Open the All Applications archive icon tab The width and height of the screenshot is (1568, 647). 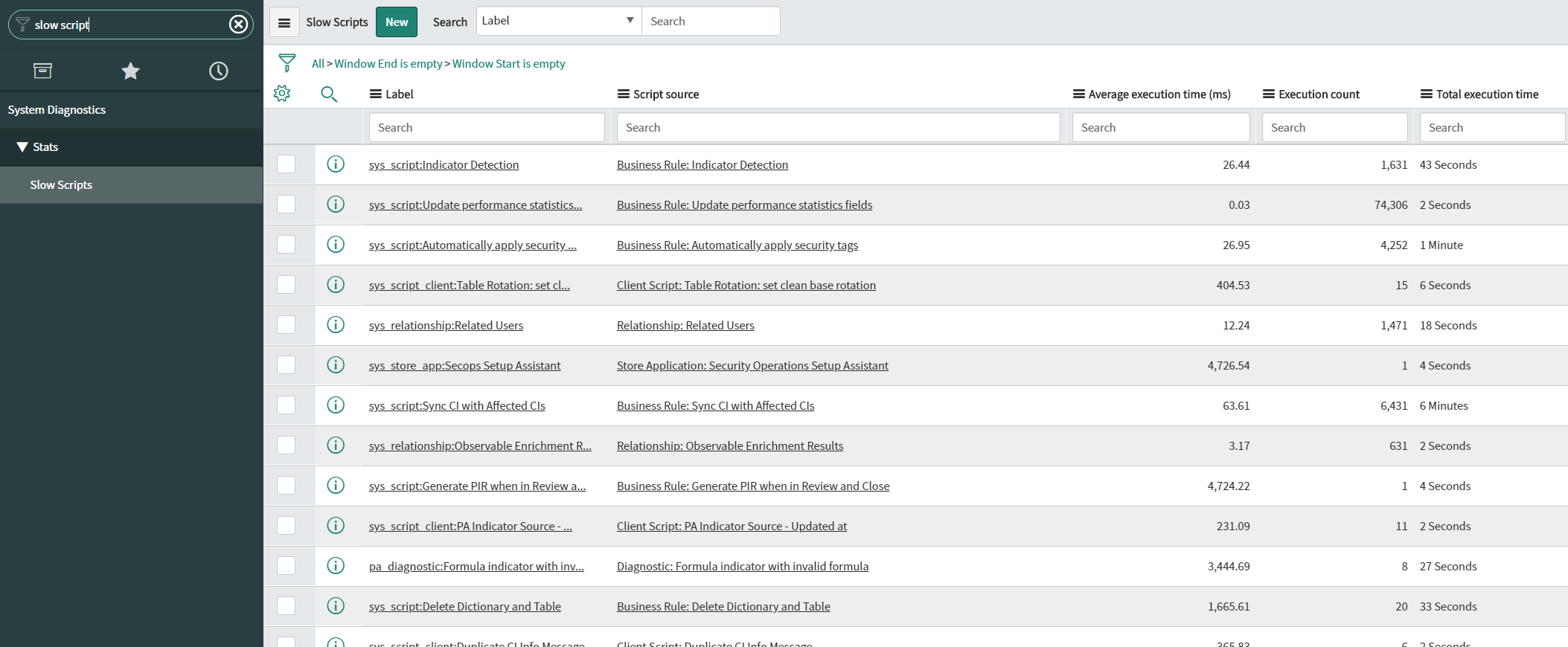[42, 71]
